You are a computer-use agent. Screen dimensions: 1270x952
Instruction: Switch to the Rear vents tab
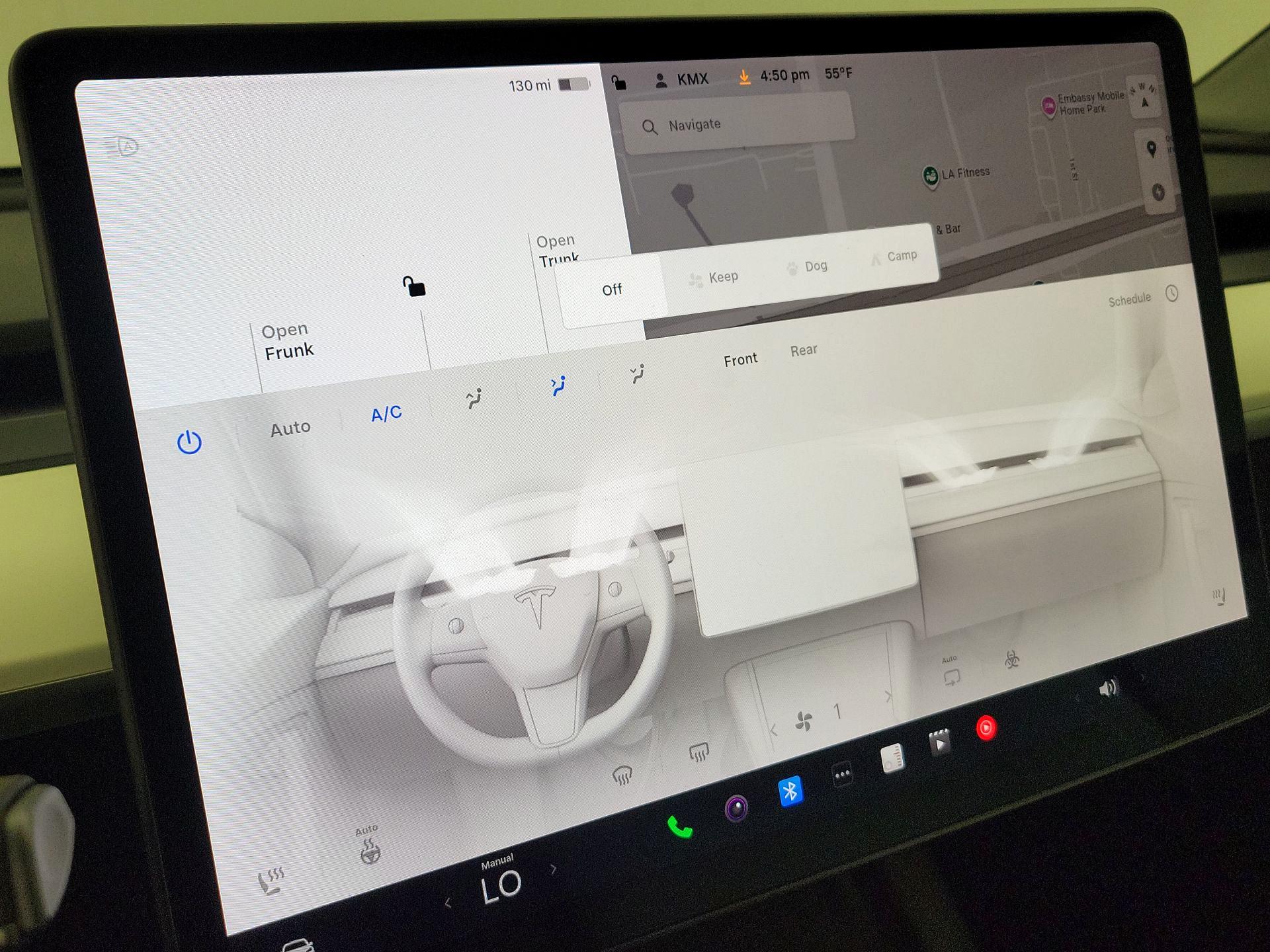point(804,349)
